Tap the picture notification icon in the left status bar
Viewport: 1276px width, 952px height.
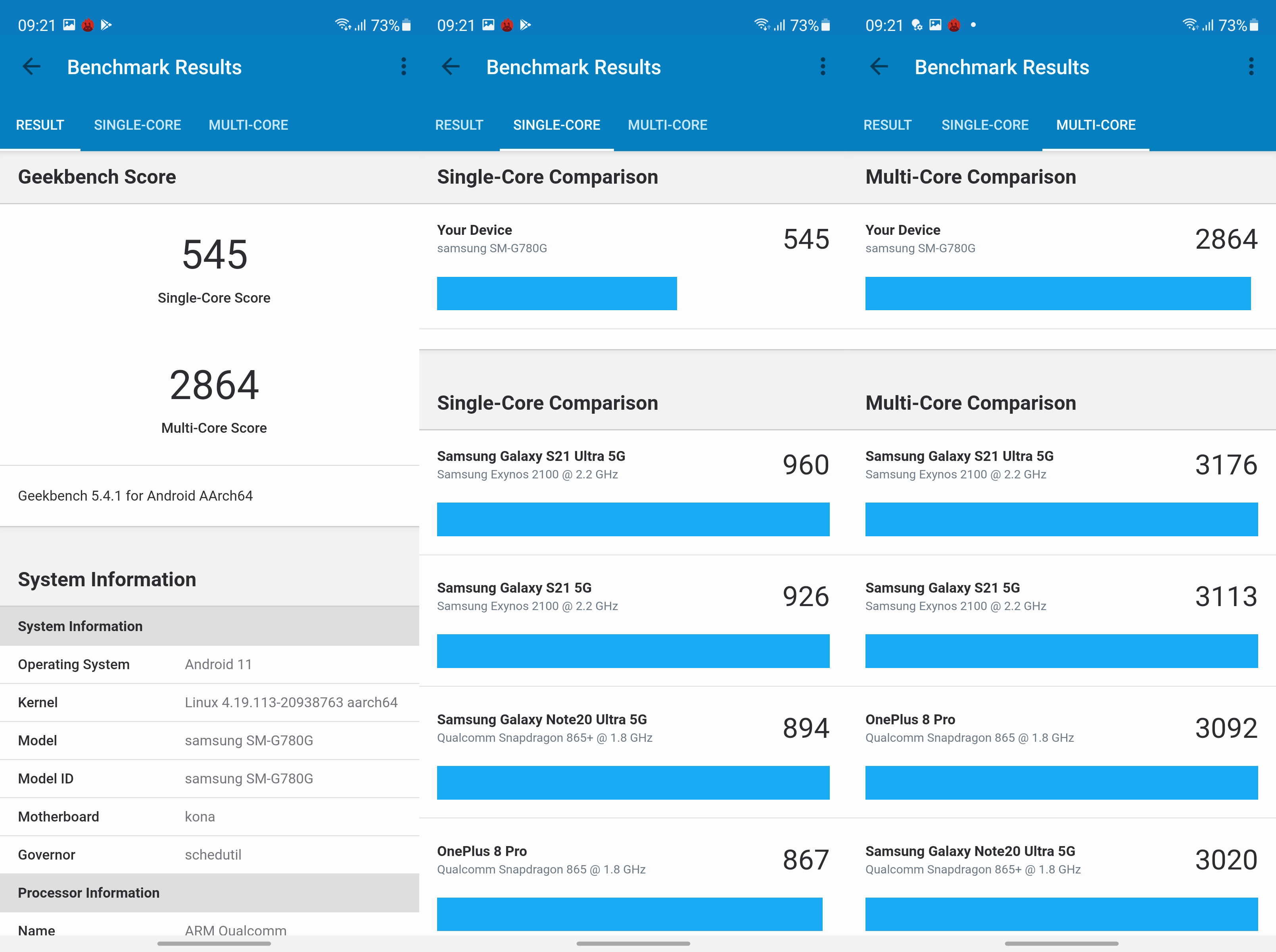pyautogui.click(x=69, y=25)
